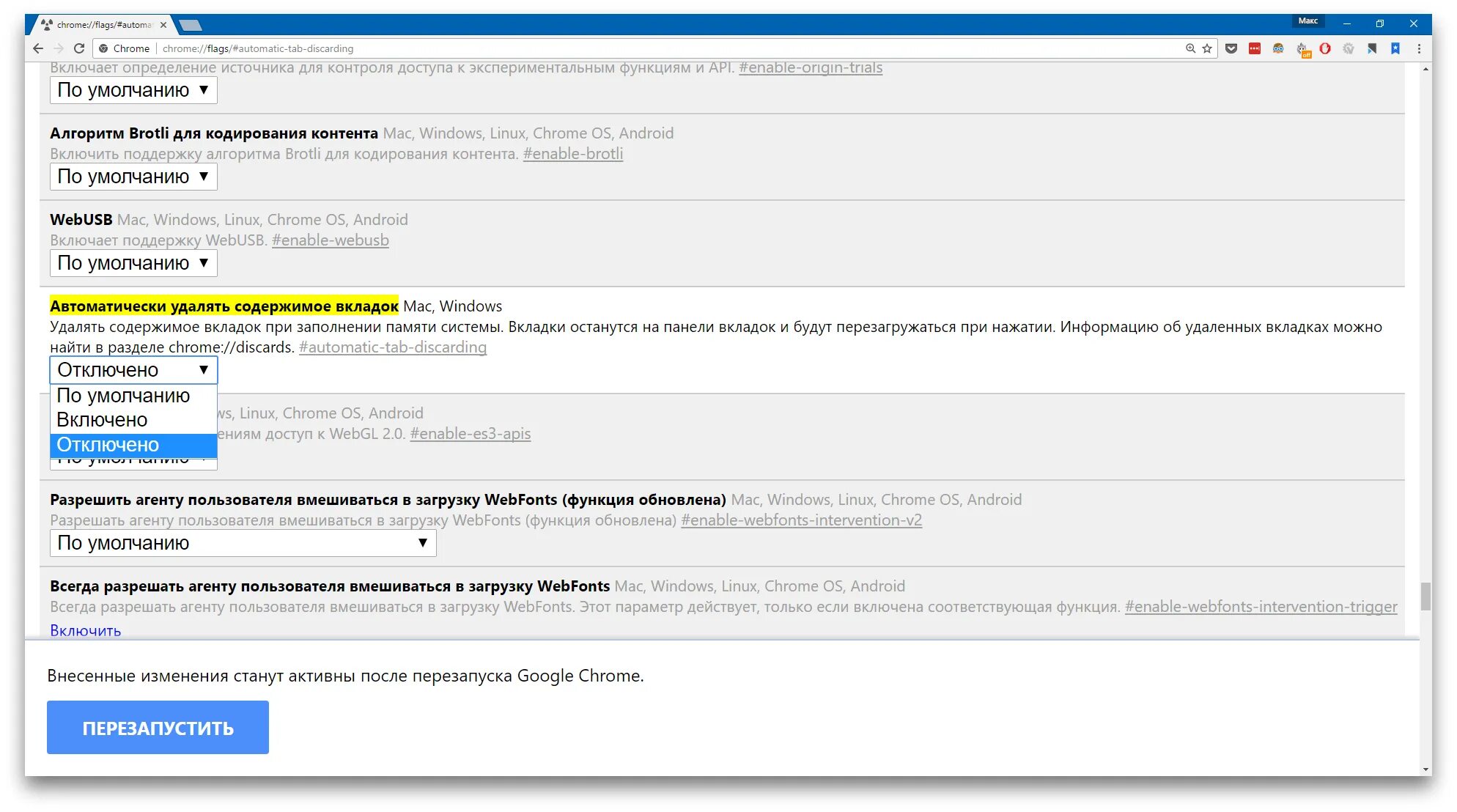This screenshot has width=1457, height=812.
Task: Click the extension icon with orange 'off' badge
Action: coord(1302,49)
